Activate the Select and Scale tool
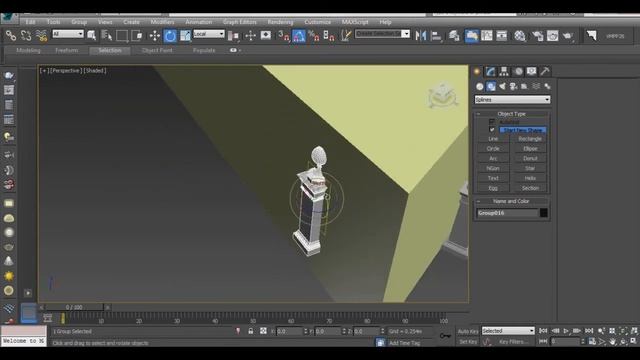Screen dimensions: 640x360 point(185,36)
